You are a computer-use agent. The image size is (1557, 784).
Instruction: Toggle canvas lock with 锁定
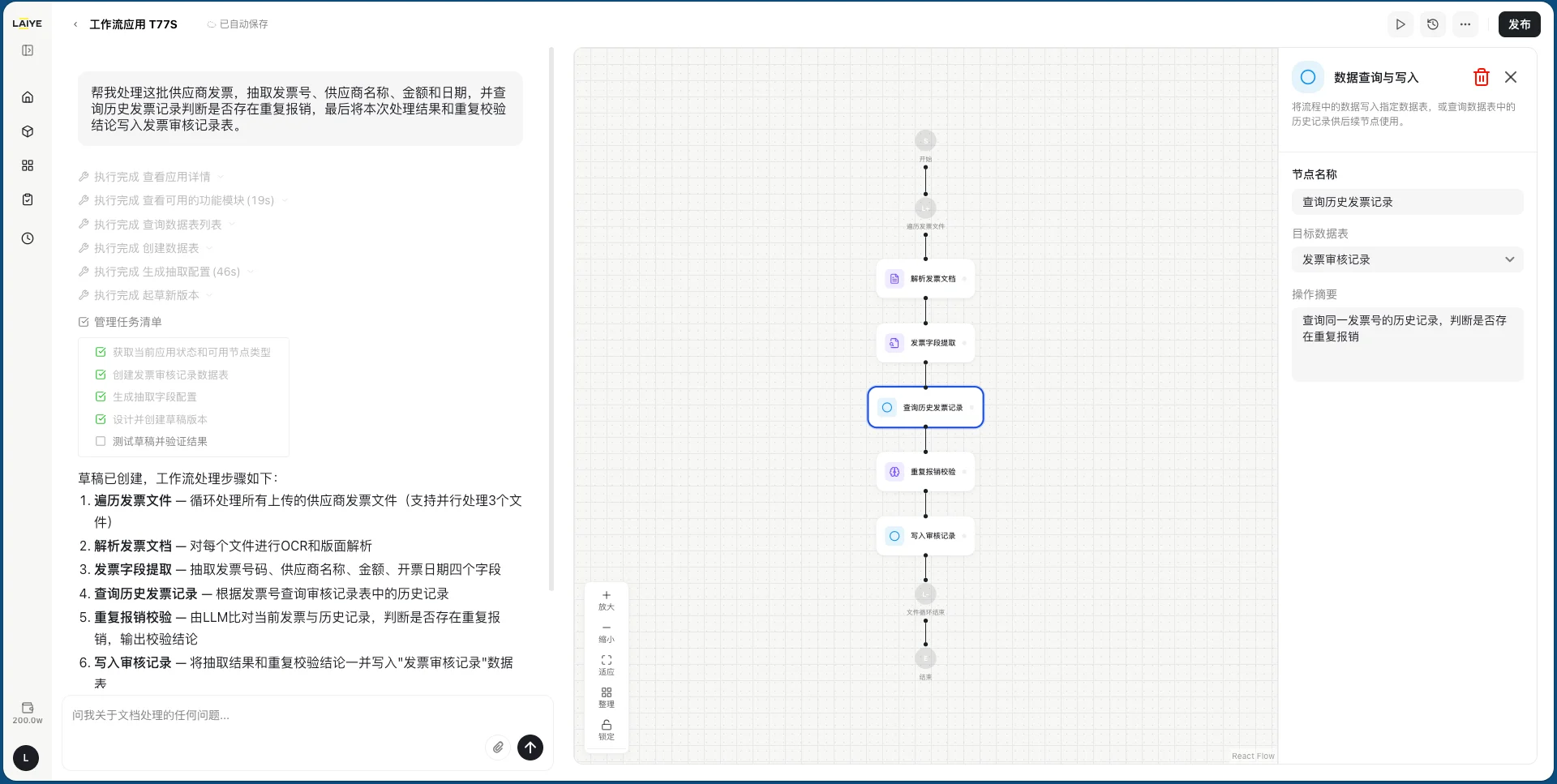click(x=607, y=730)
